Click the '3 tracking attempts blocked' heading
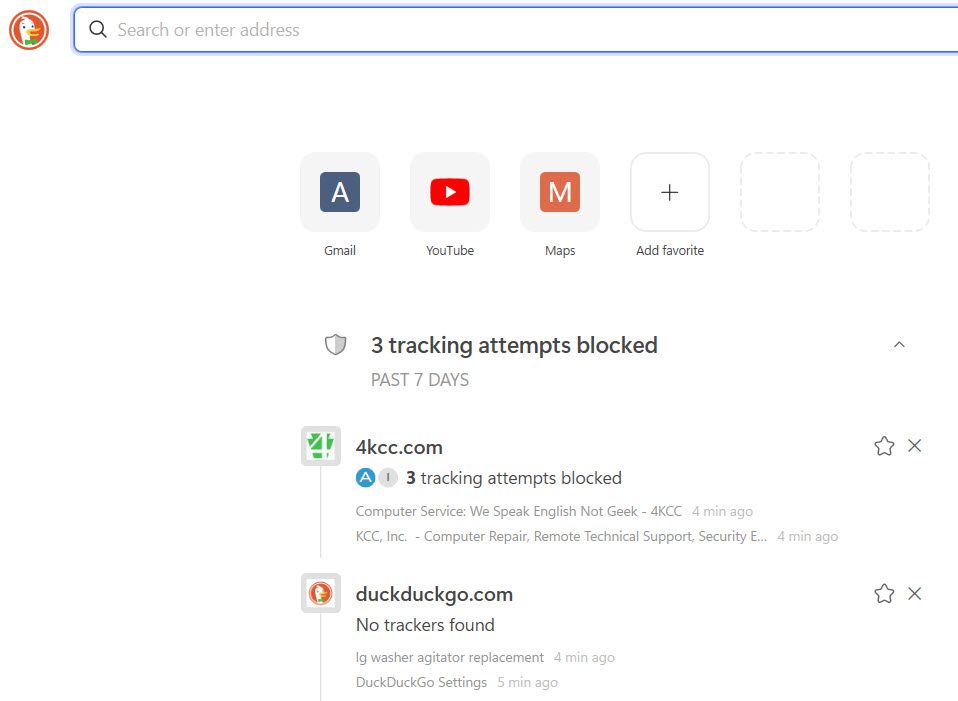The height and width of the screenshot is (701, 958). click(514, 345)
